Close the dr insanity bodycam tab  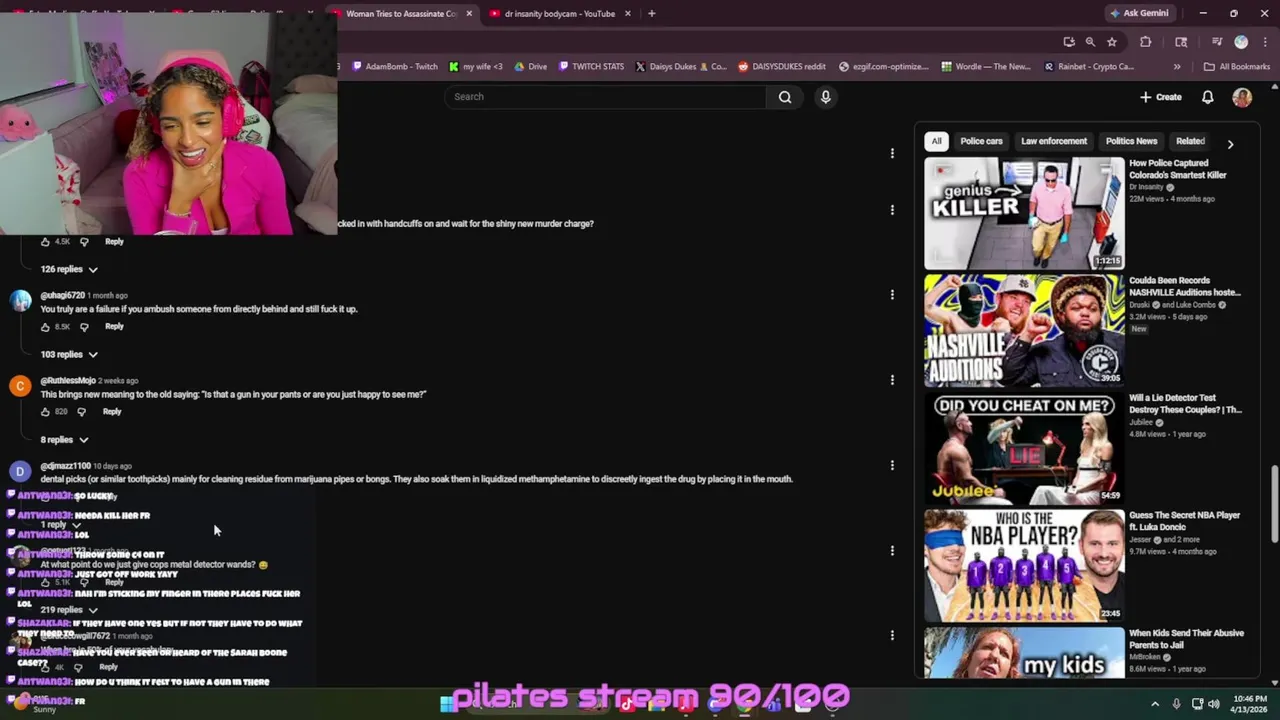coord(628,13)
